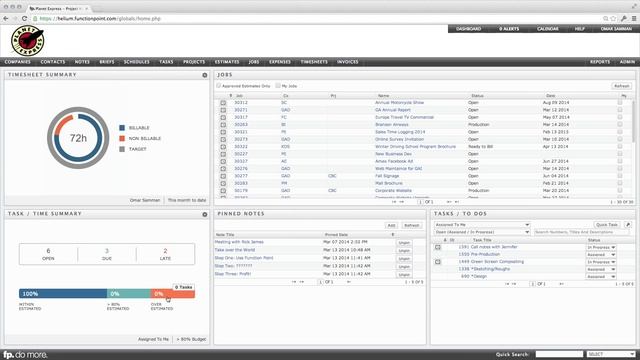
Task: Unpin the Meeting with Rick James note
Action: point(404,242)
